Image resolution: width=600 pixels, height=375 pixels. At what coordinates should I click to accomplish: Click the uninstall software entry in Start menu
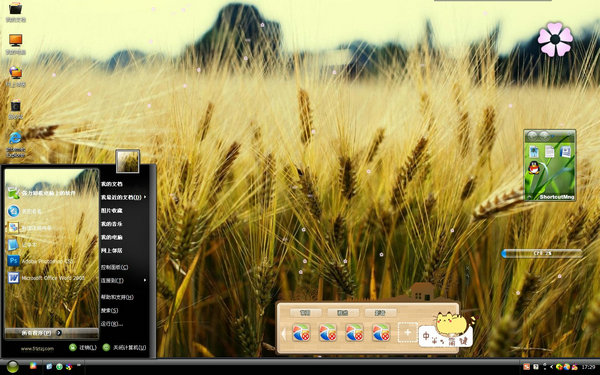click(x=42, y=193)
